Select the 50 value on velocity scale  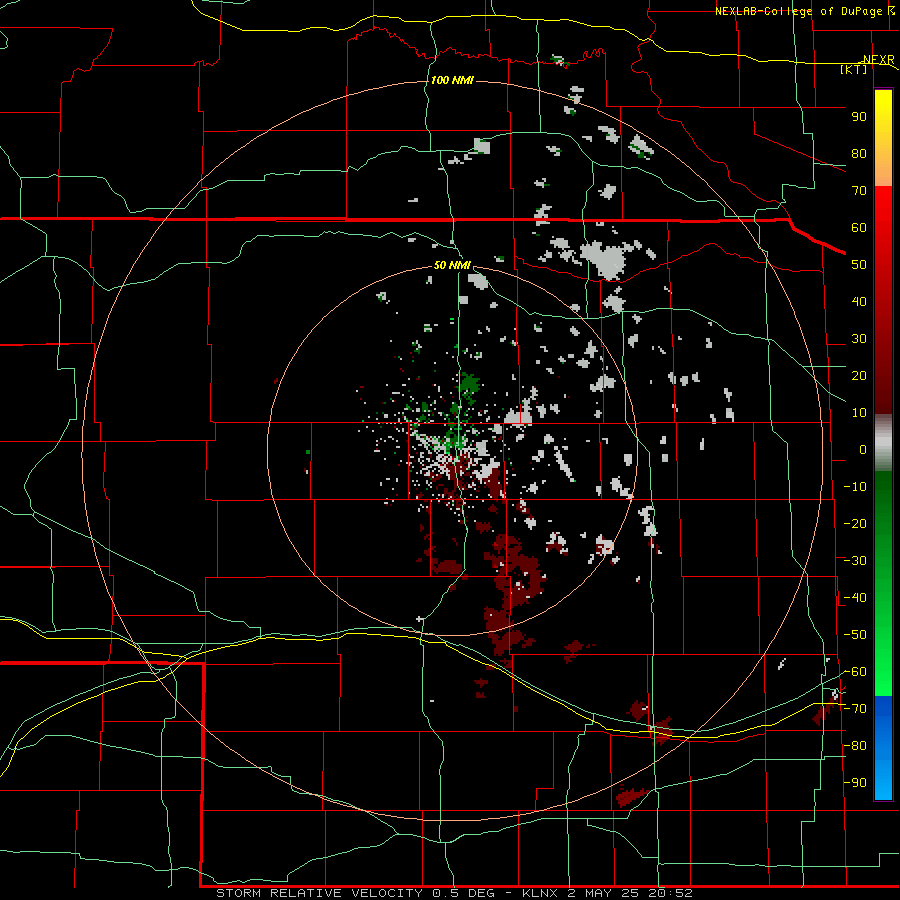[859, 265]
